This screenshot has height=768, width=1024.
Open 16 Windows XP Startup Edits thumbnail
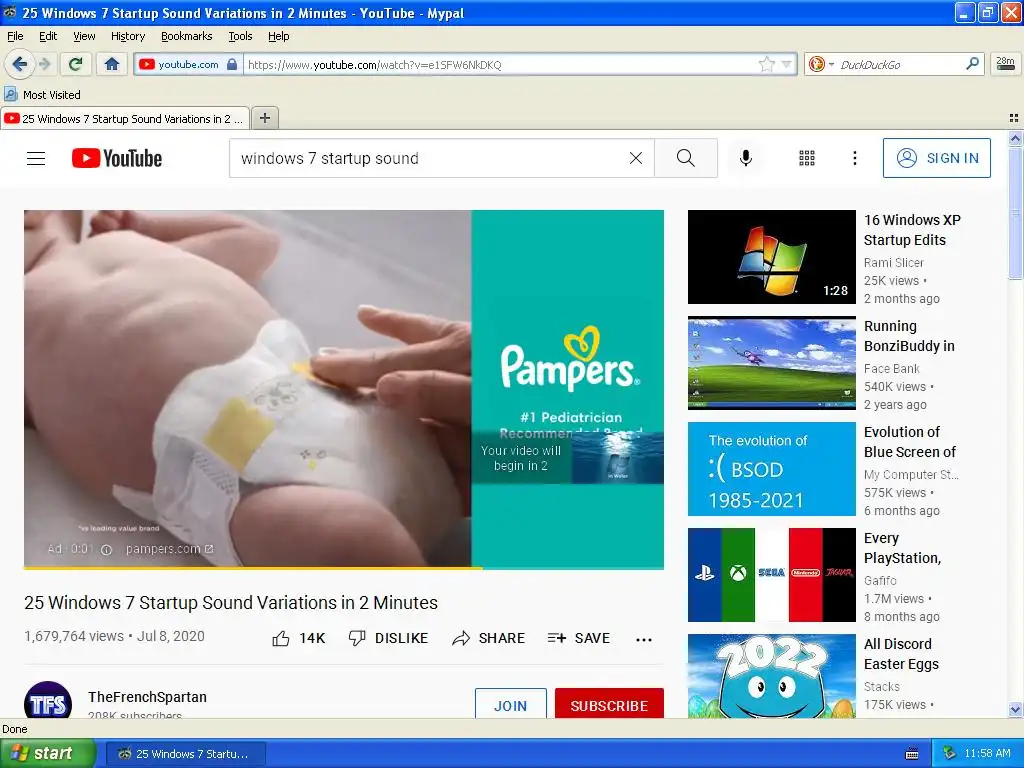point(771,257)
